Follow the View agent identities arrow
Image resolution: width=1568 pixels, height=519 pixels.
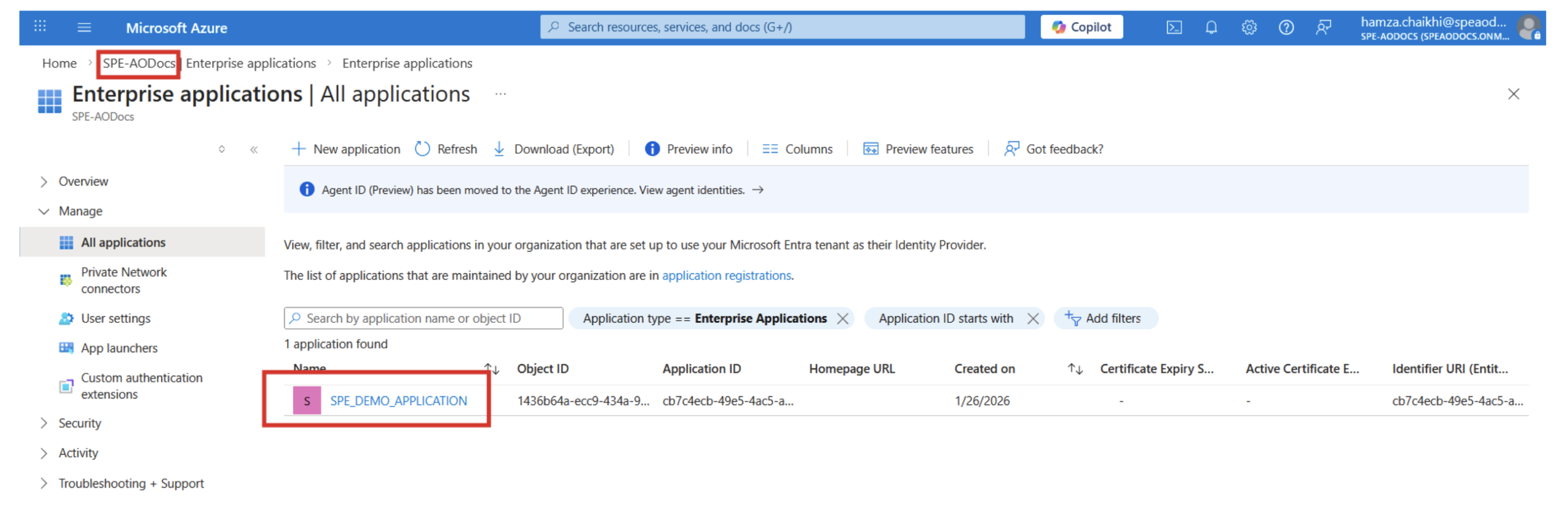758,190
